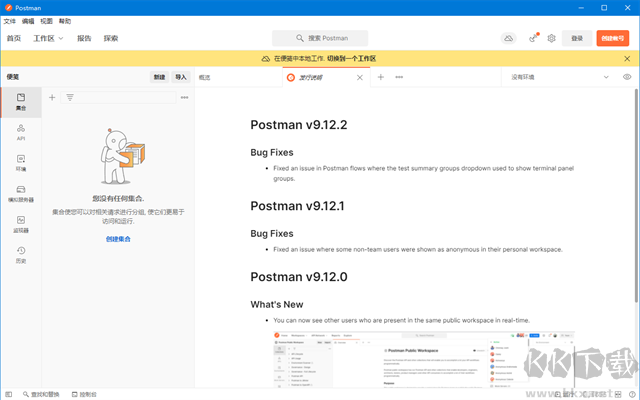Click the 您没有任何集合 message text
640x400 pixels.
[118, 198]
